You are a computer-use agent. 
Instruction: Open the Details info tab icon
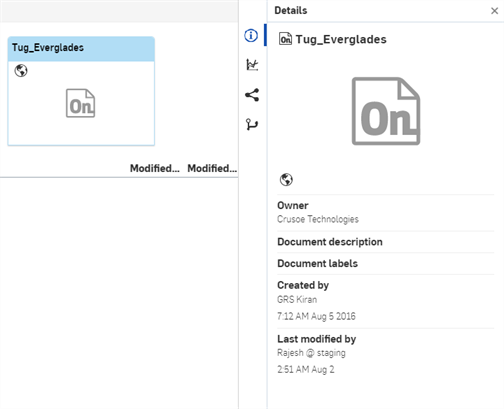(251, 35)
